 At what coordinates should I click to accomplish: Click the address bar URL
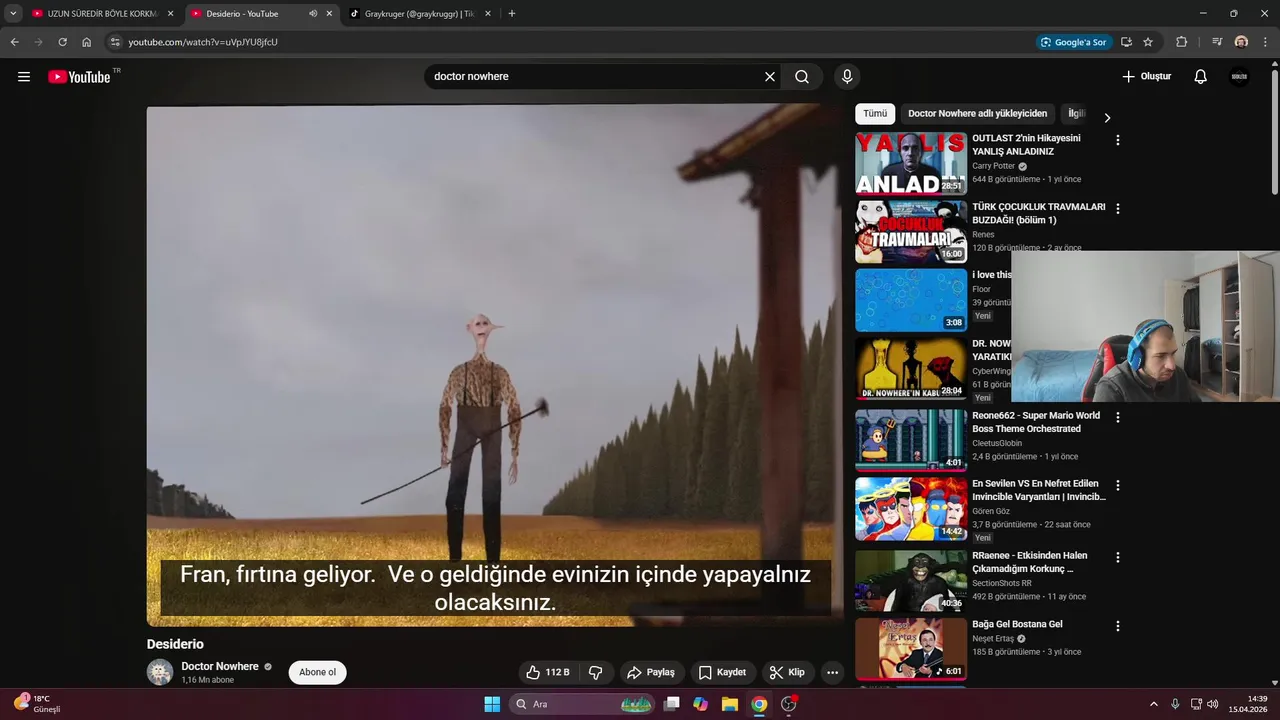(x=203, y=42)
